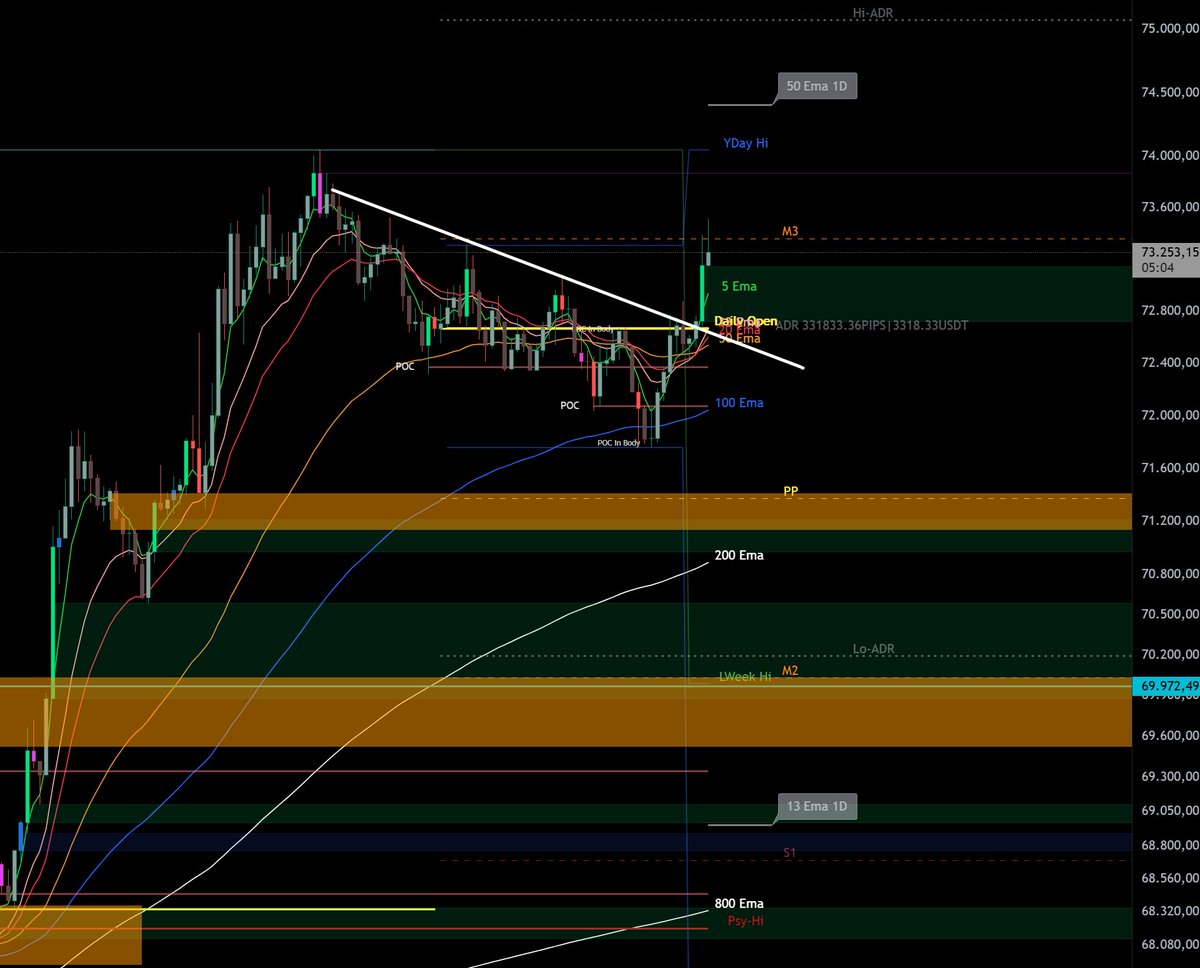Select the M3 pivot label
The height and width of the screenshot is (968, 1200).
790,231
